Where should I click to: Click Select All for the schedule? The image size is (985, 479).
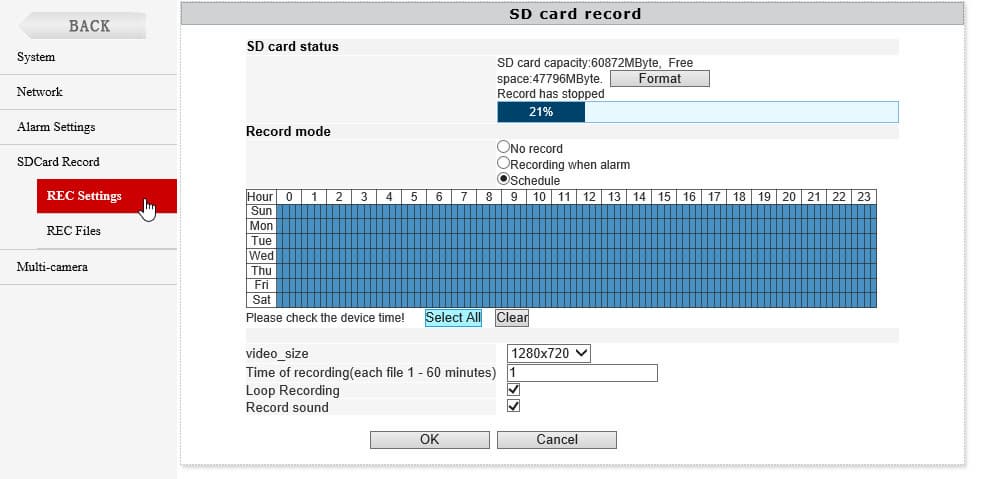coord(453,318)
